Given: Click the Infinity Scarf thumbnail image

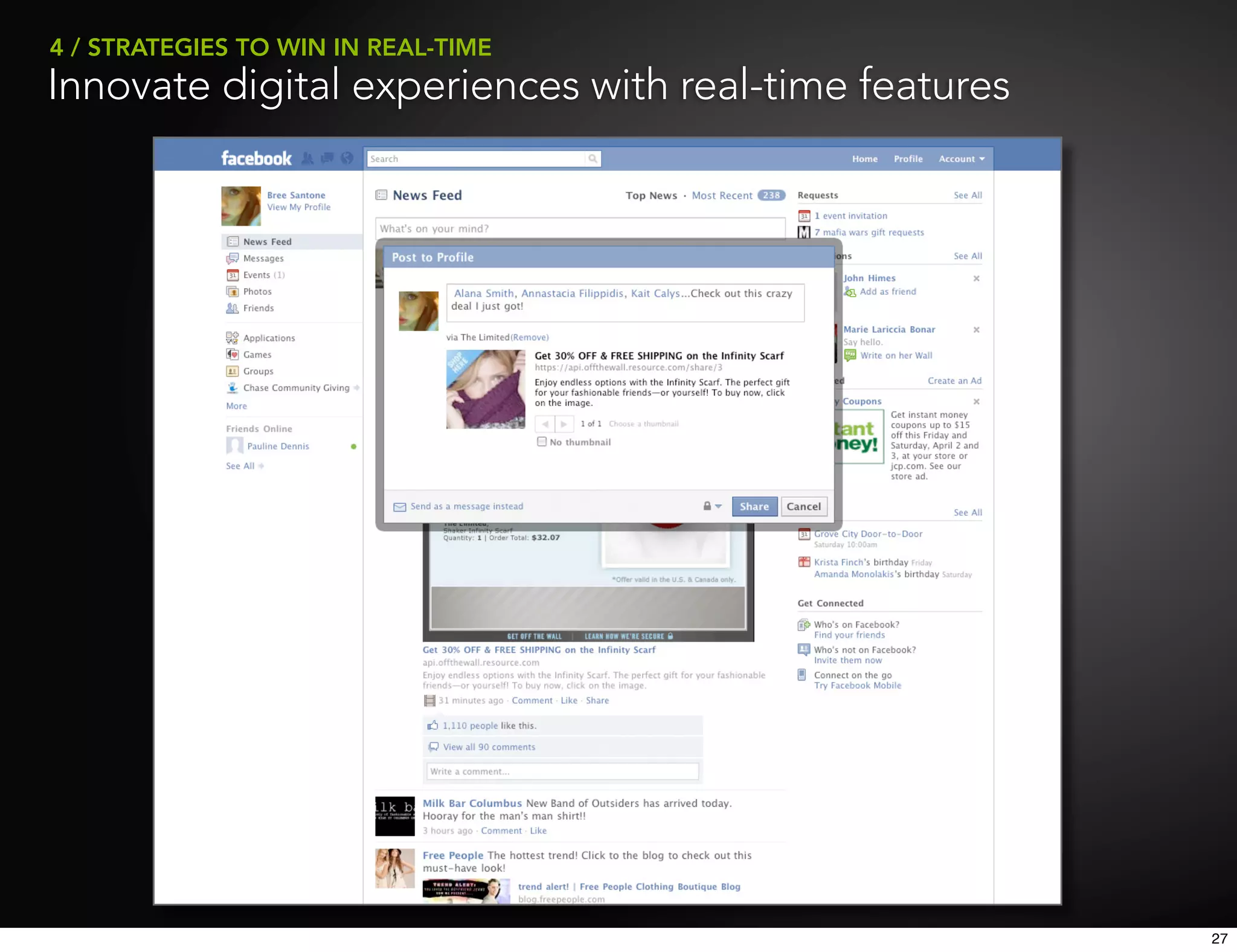Looking at the screenshot, I should point(486,390).
